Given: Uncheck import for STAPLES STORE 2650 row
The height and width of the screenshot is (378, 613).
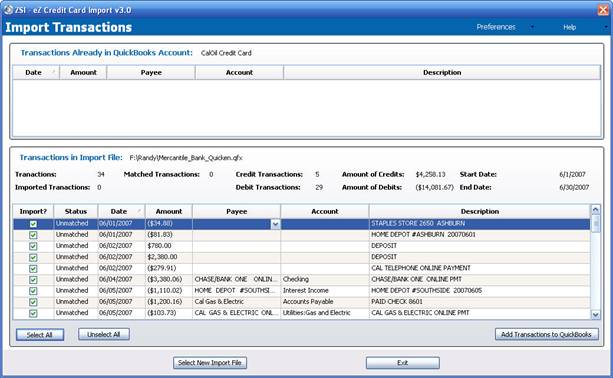Looking at the screenshot, I should click(33, 224).
